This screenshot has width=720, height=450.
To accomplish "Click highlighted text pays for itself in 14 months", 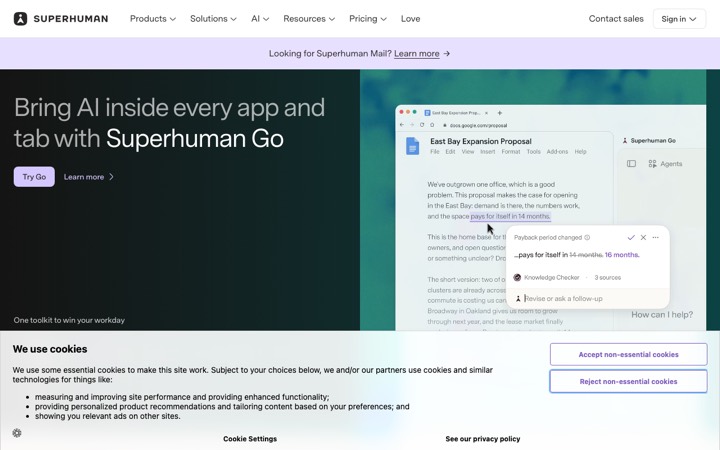I will coord(511,216).
